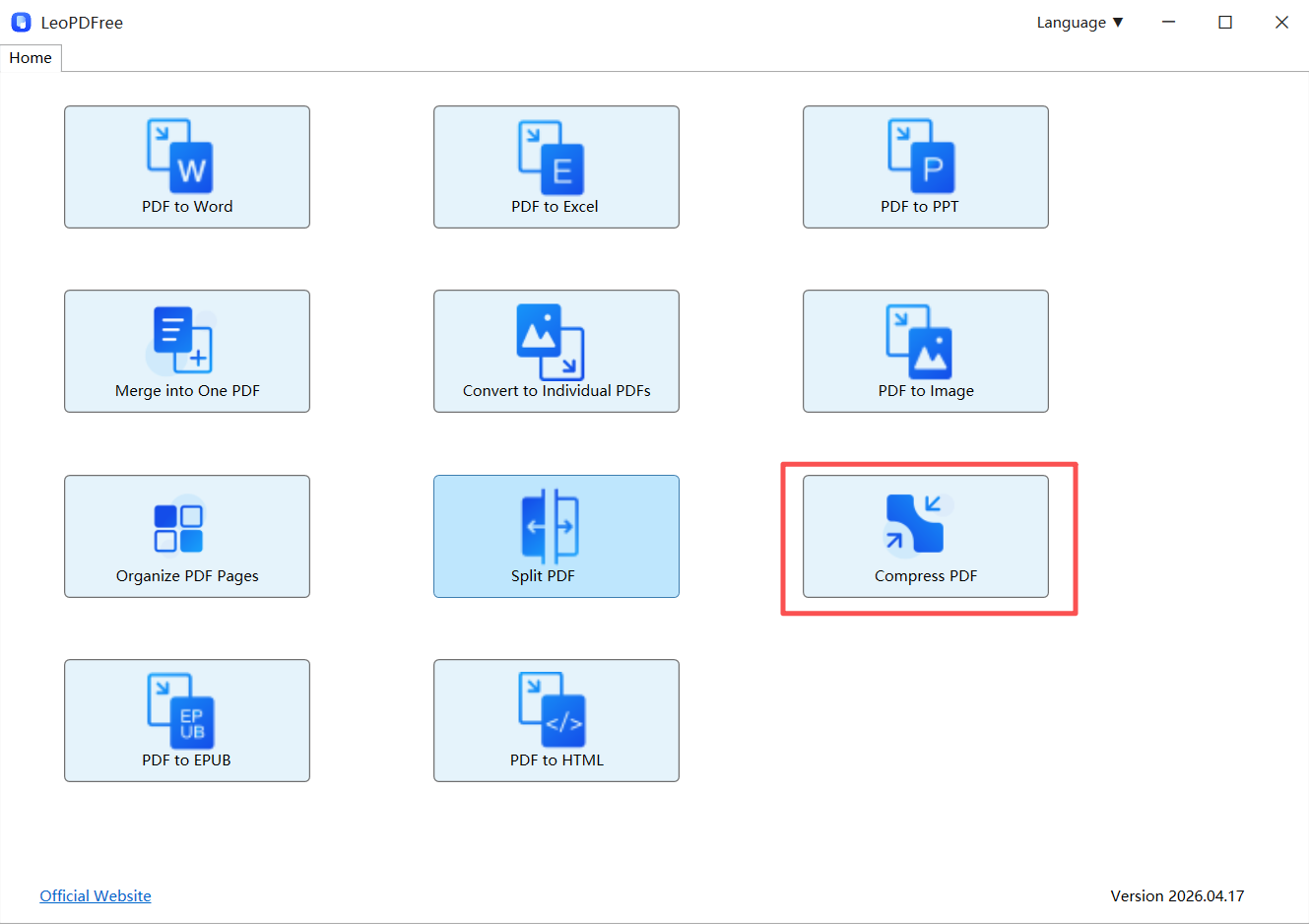
Task: Click the PDF to PPT icon
Action: [921, 156]
